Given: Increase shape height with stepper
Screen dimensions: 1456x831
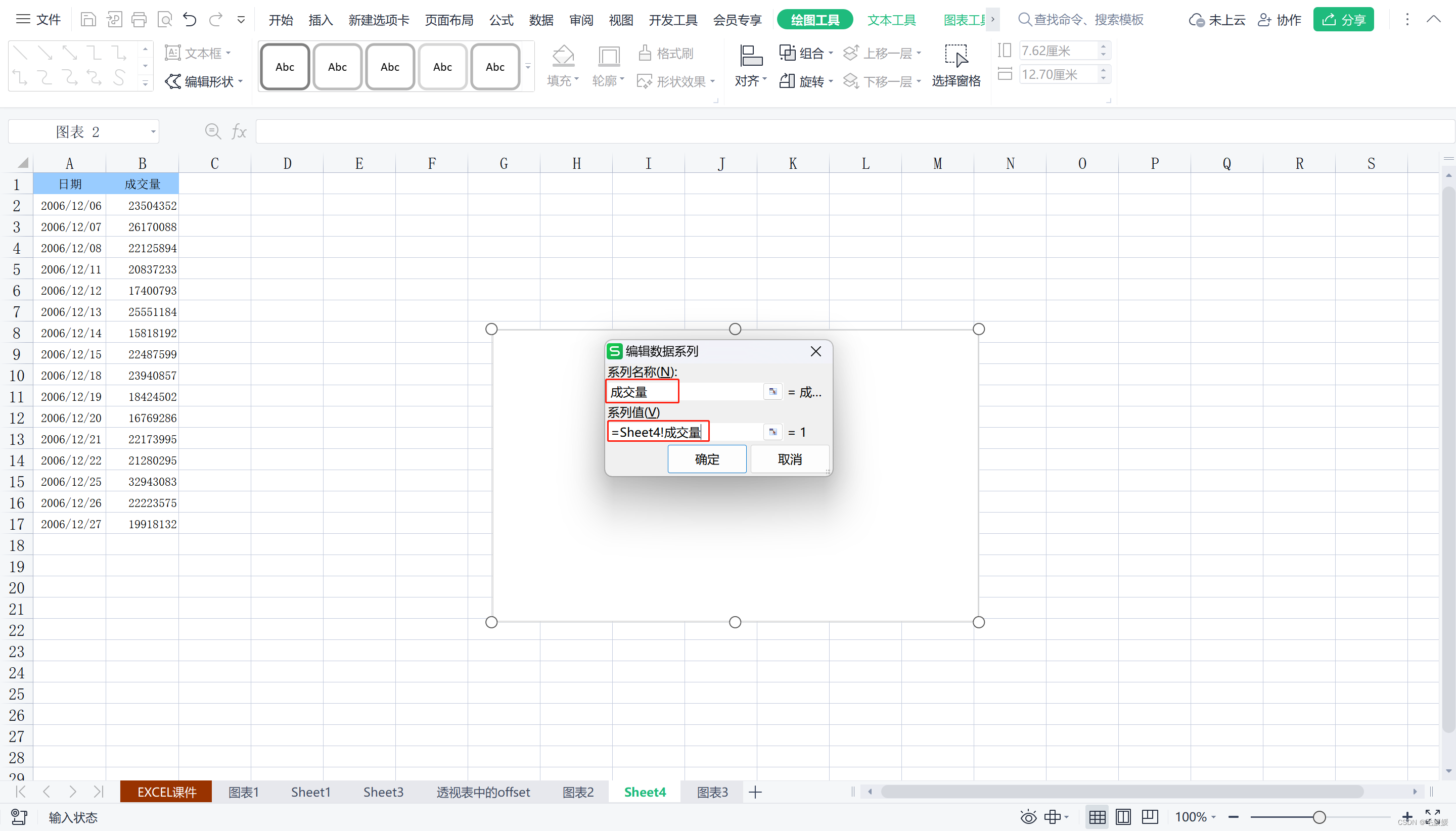Looking at the screenshot, I should pyautogui.click(x=1103, y=46).
